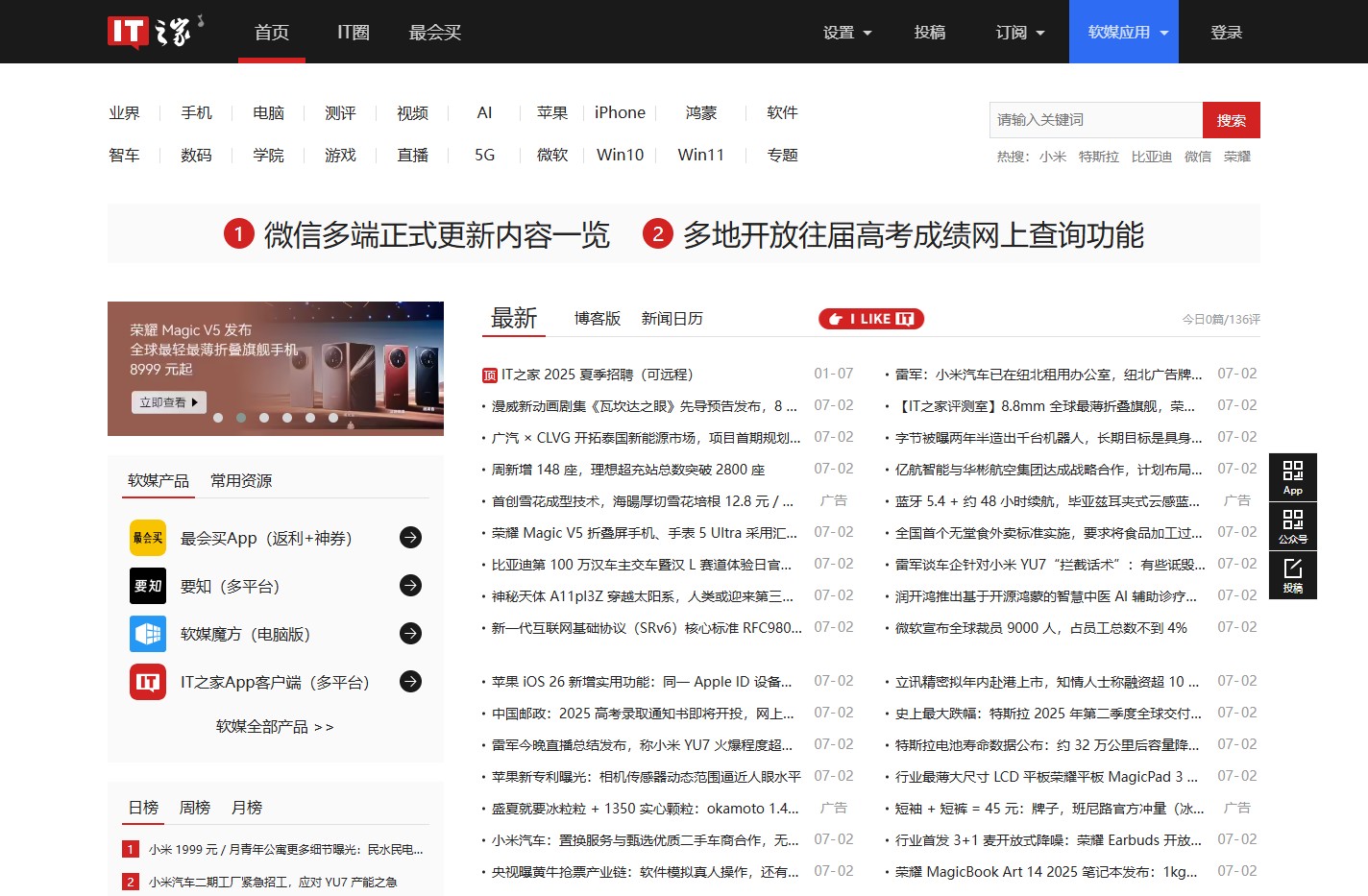Open article 周新增 148 座 理想超充站
Viewport: 1368px width, 896px height.
(628, 470)
